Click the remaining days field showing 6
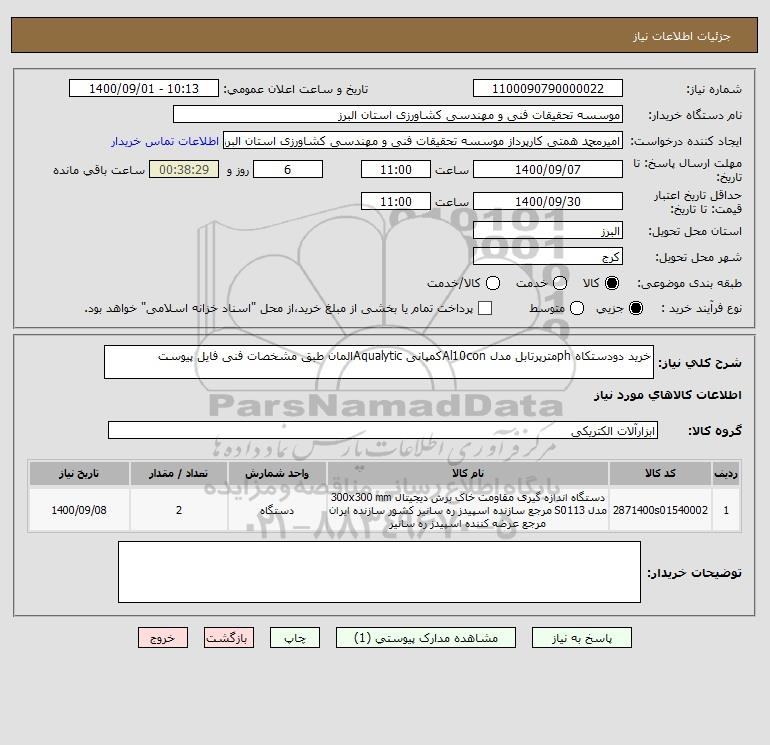 (288, 169)
